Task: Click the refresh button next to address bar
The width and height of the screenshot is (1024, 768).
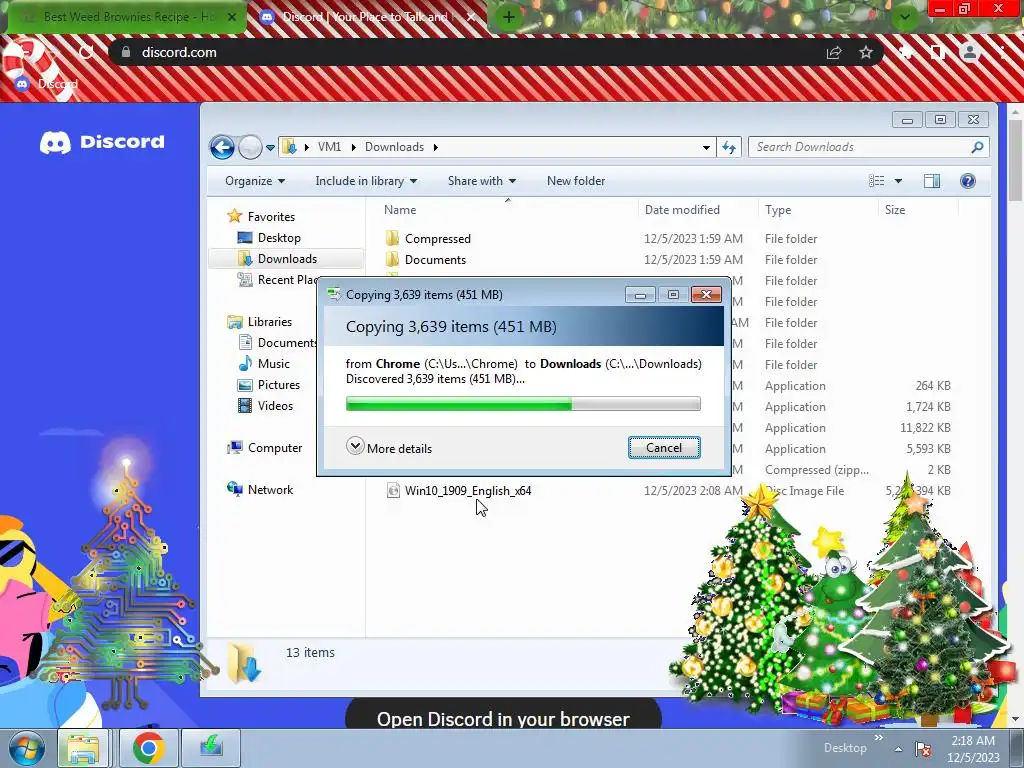Action: [729, 147]
